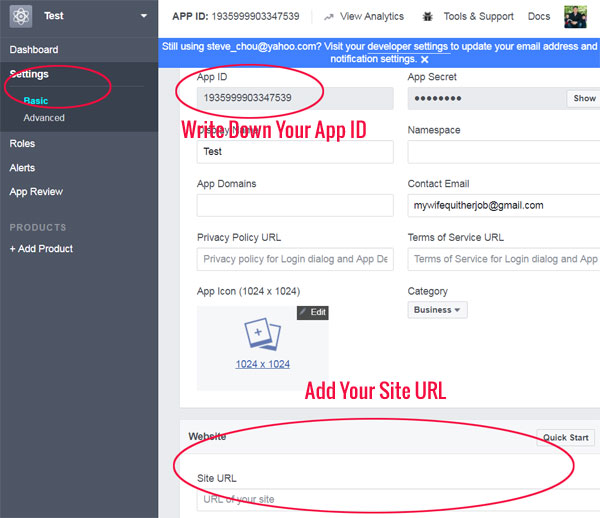The image size is (600, 518).
Task: Follow the developer settings link in banner
Action: 408,47
